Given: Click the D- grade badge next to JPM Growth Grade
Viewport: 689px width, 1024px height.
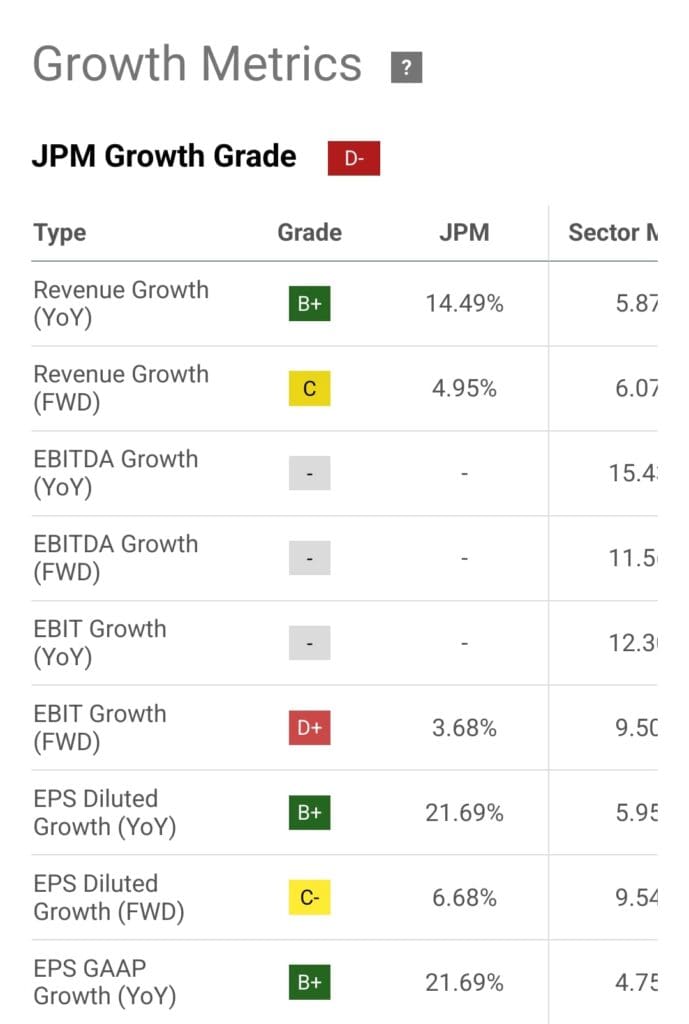Looking at the screenshot, I should tap(355, 157).
